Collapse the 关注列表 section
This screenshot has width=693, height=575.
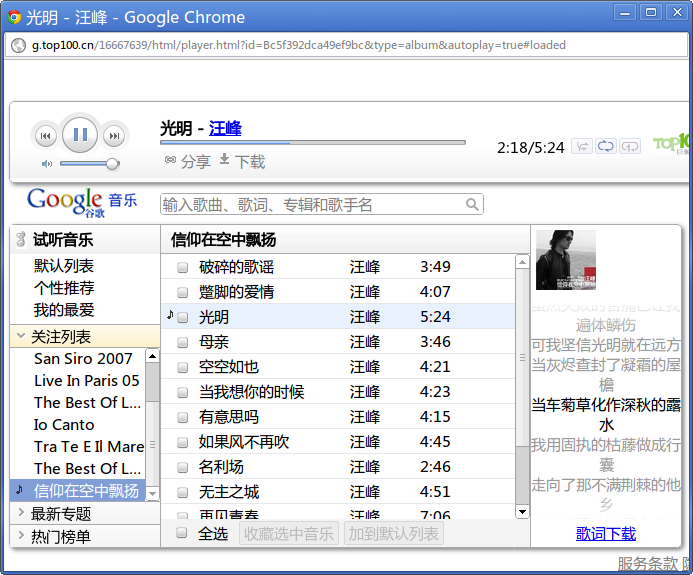coord(21,335)
